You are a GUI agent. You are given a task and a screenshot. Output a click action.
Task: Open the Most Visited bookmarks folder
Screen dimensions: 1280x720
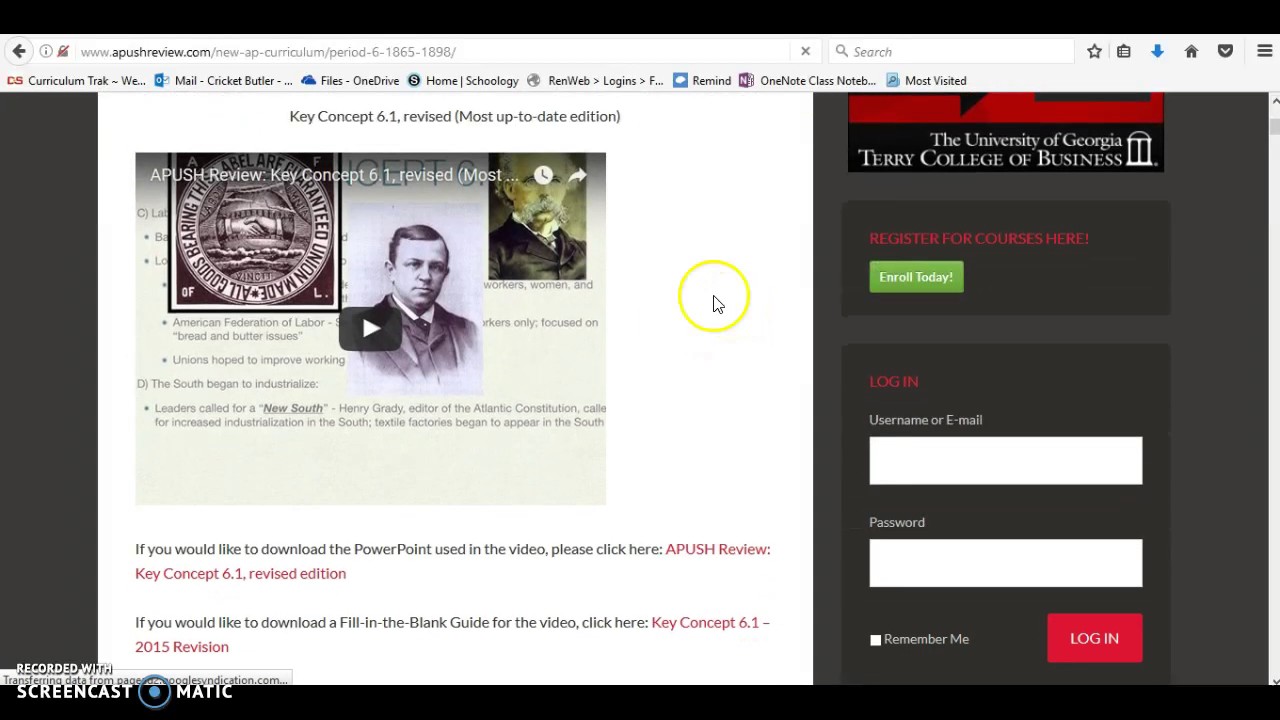[926, 80]
